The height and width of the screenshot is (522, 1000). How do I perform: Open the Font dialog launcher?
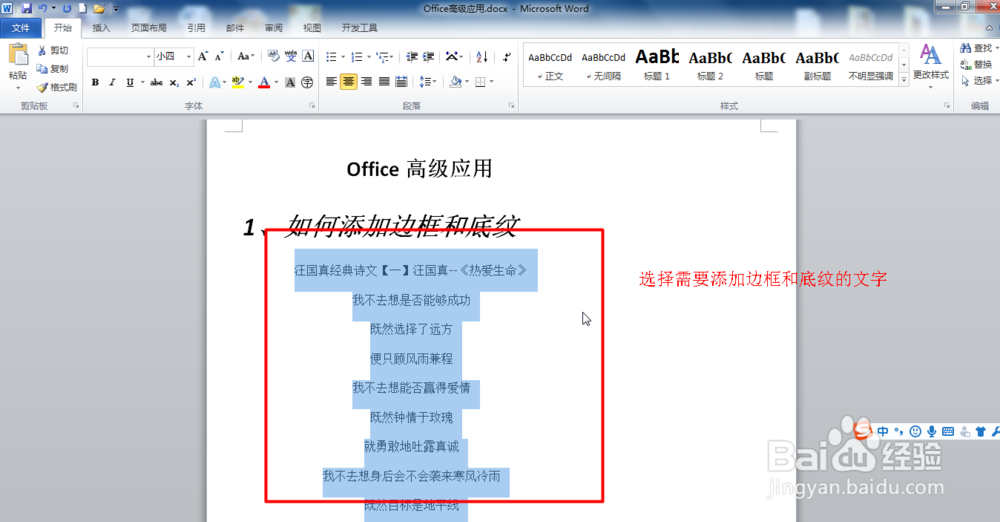pos(312,106)
